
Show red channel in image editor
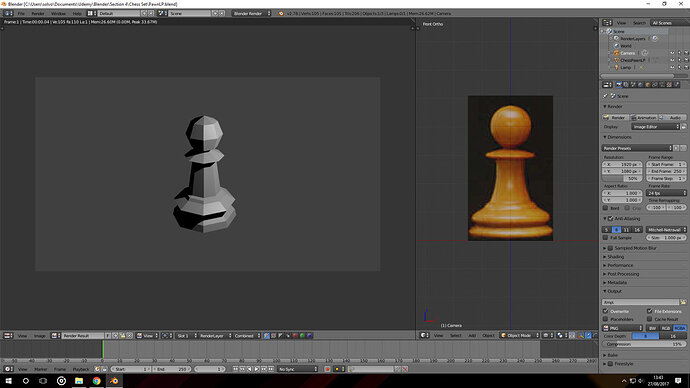pos(295,336)
